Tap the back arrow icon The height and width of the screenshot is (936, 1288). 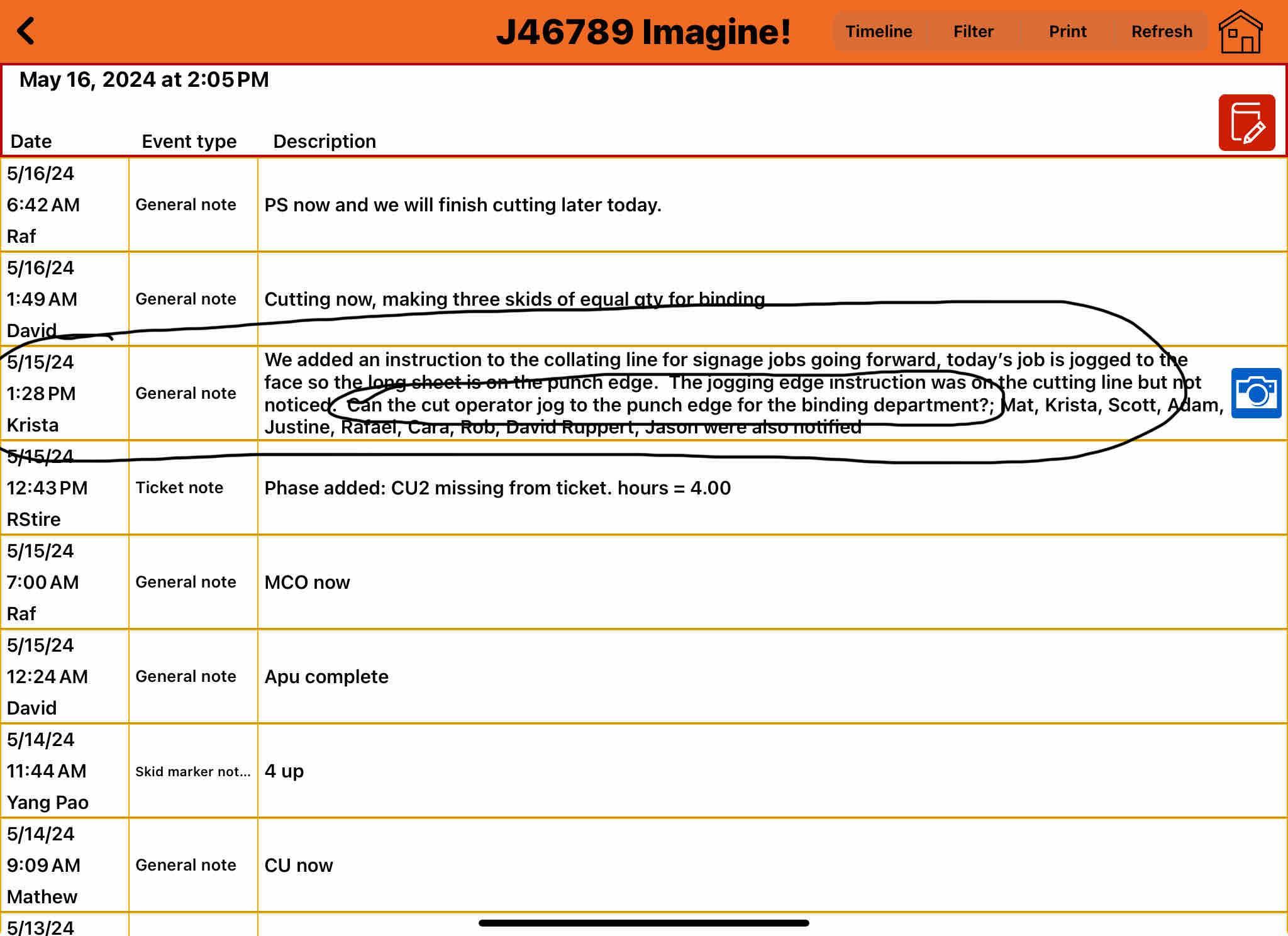pos(26,31)
